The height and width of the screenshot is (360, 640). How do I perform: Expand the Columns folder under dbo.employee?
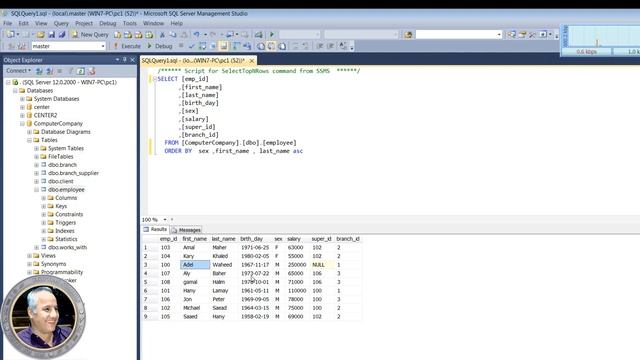[44, 198]
